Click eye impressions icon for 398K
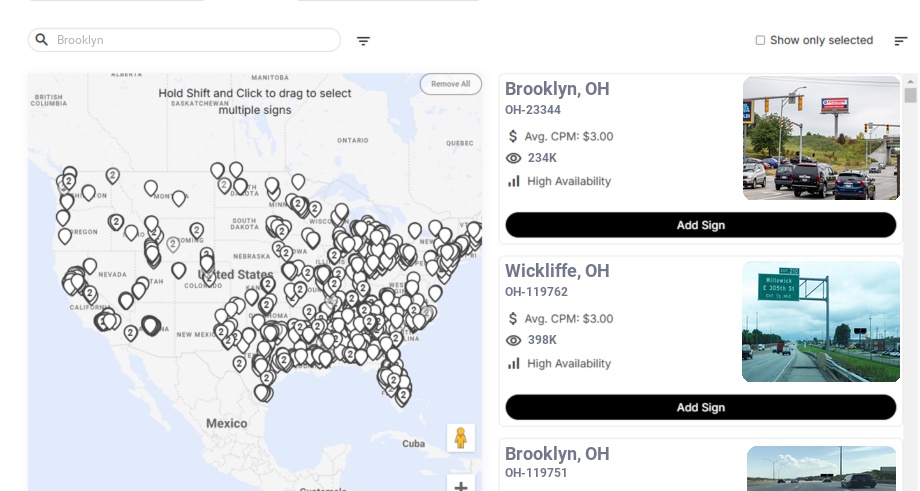The width and height of the screenshot is (920, 491). [x=514, y=340]
